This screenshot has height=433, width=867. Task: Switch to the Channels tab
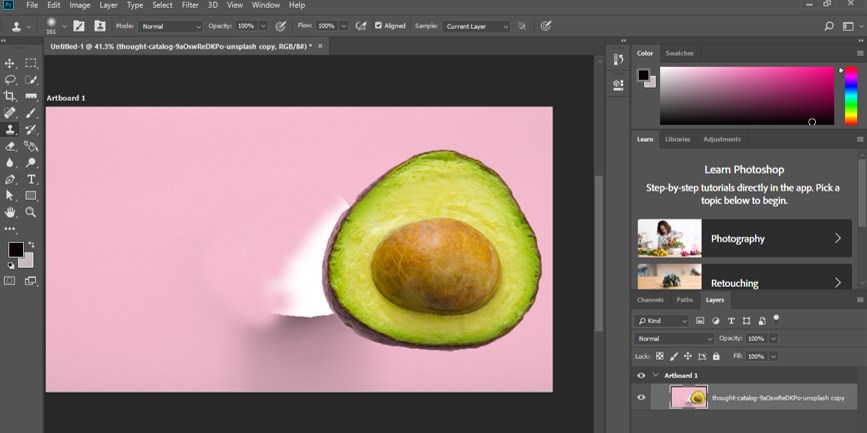(650, 299)
